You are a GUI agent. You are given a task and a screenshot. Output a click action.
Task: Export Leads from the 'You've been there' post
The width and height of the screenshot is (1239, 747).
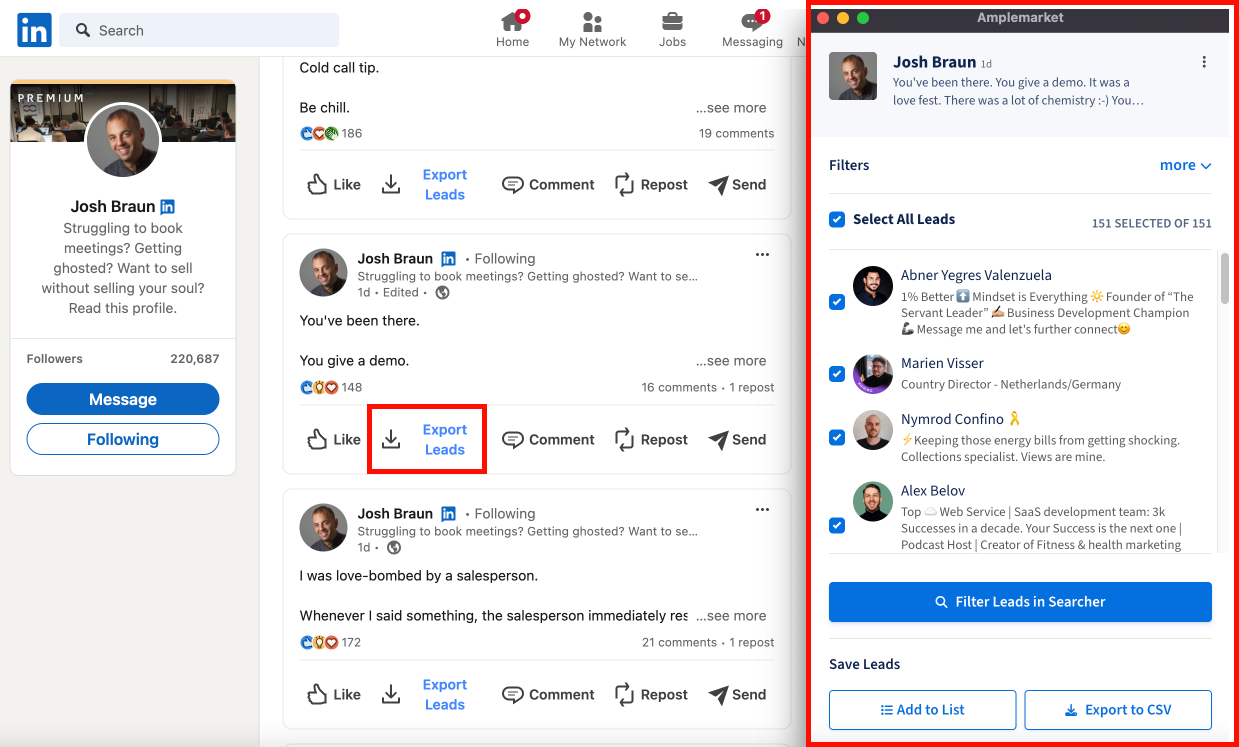tap(426, 439)
